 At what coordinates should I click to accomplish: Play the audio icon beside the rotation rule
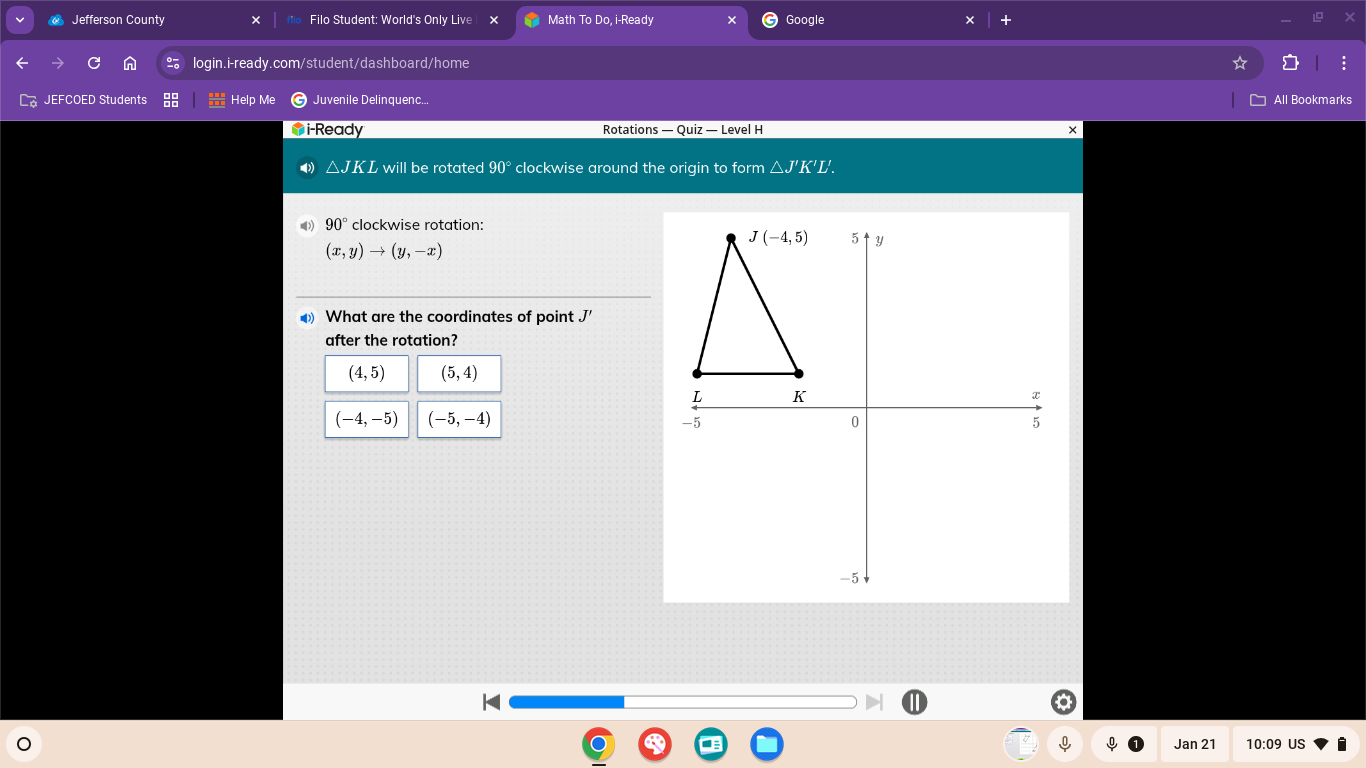point(307,225)
